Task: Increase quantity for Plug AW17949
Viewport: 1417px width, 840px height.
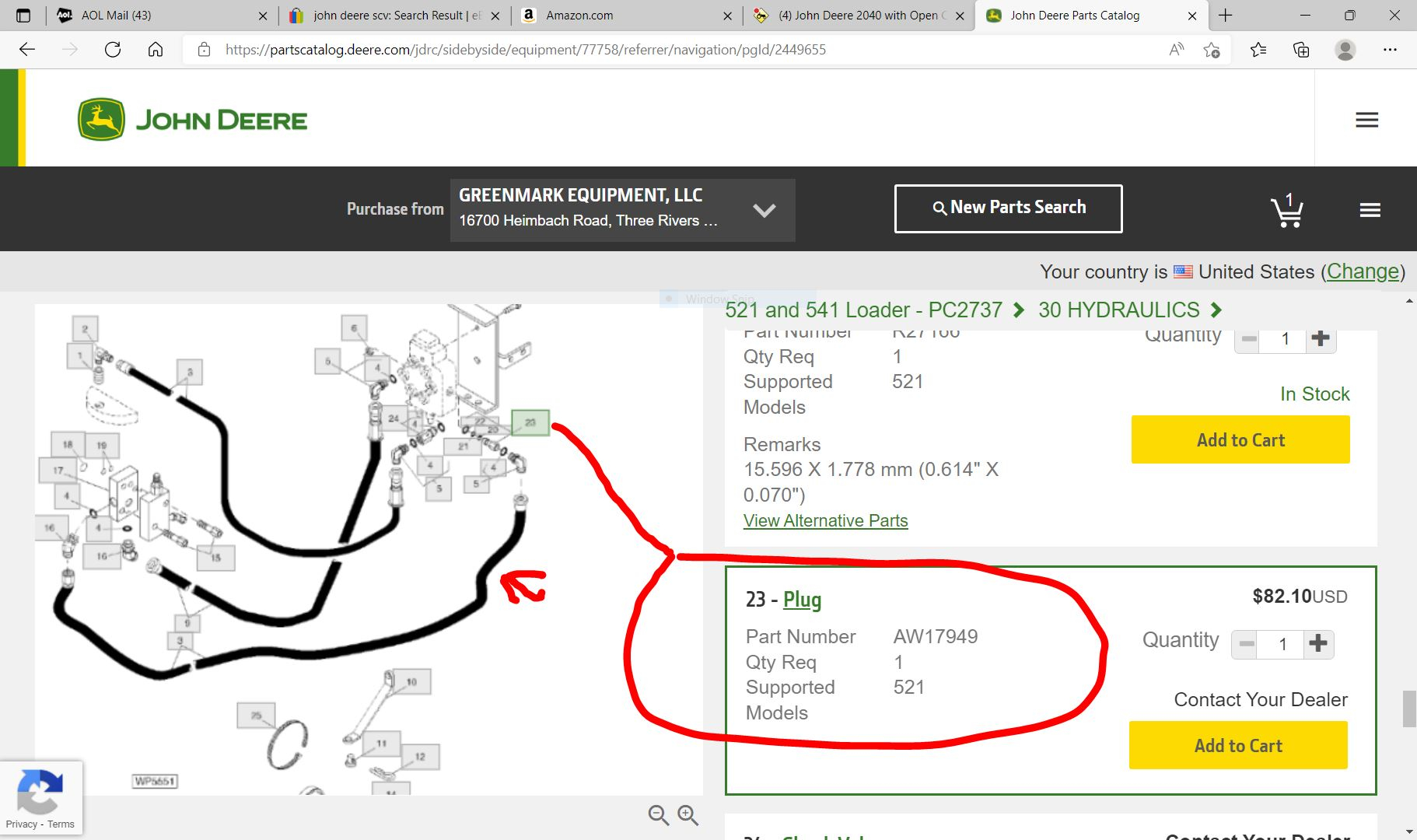Action: click(1318, 643)
